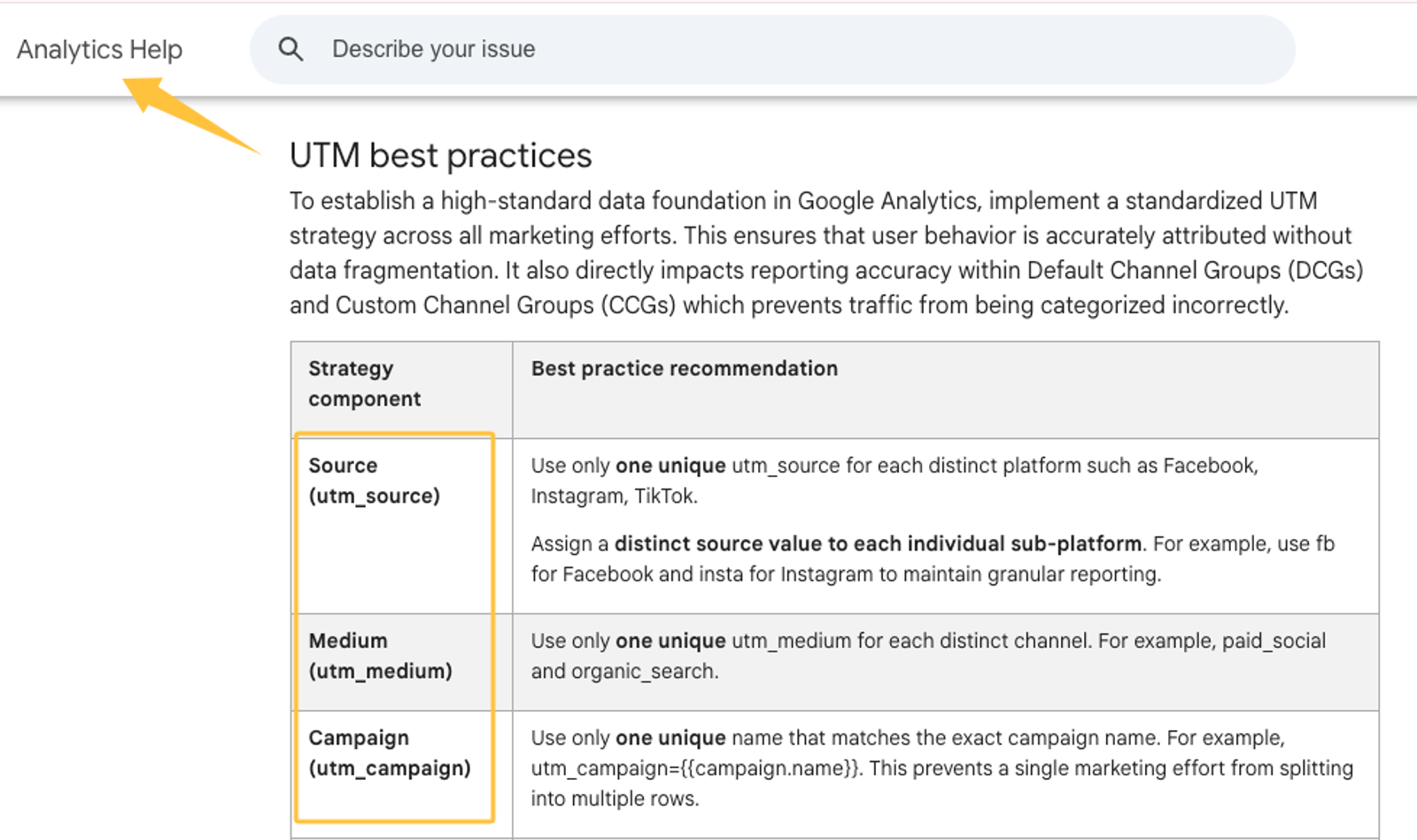The width and height of the screenshot is (1417, 840).
Task: Click the text 'utm_campaign={{campaign.name}}'
Action: click(696, 768)
